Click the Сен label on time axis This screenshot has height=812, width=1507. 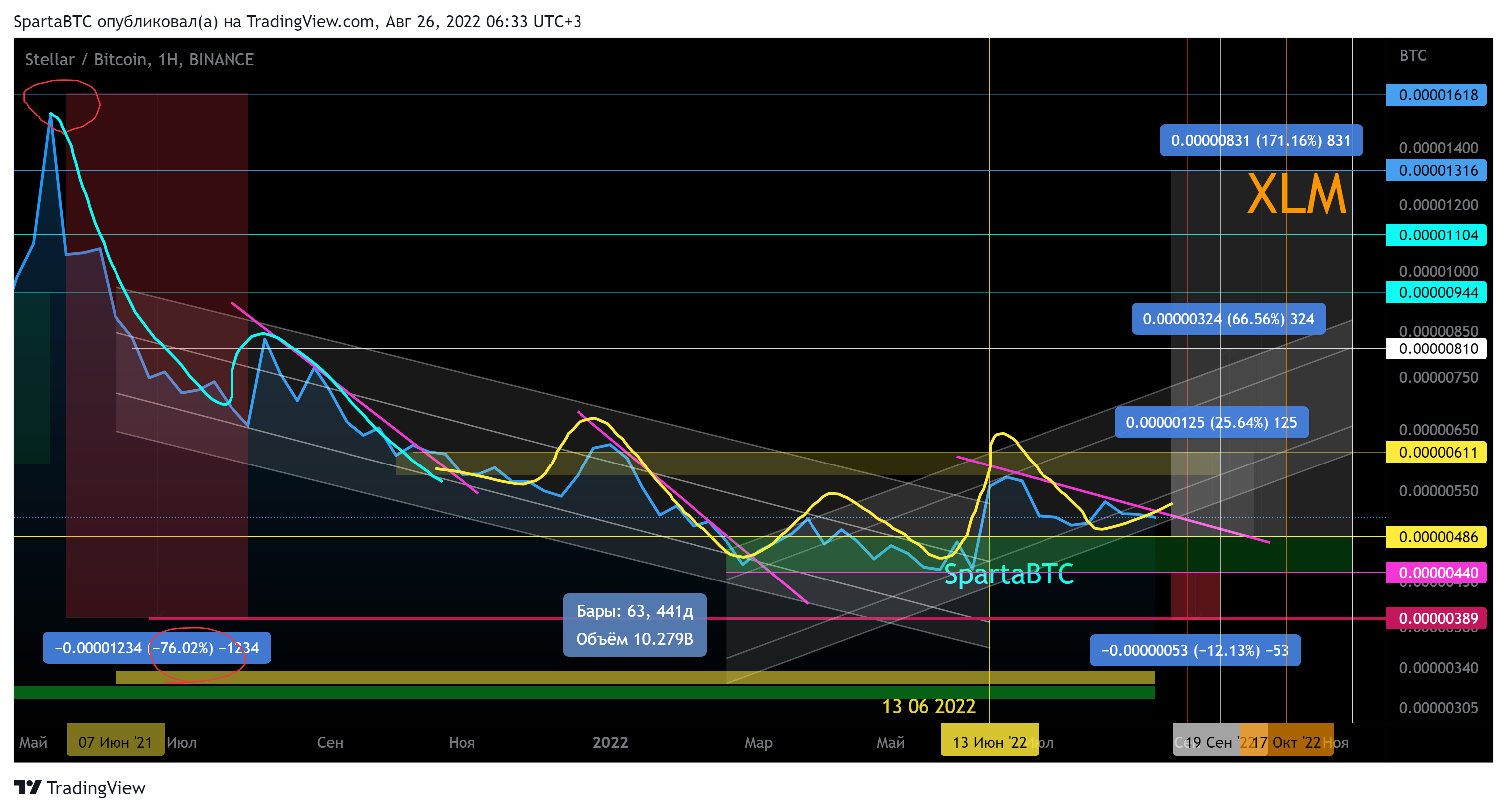coord(330,742)
